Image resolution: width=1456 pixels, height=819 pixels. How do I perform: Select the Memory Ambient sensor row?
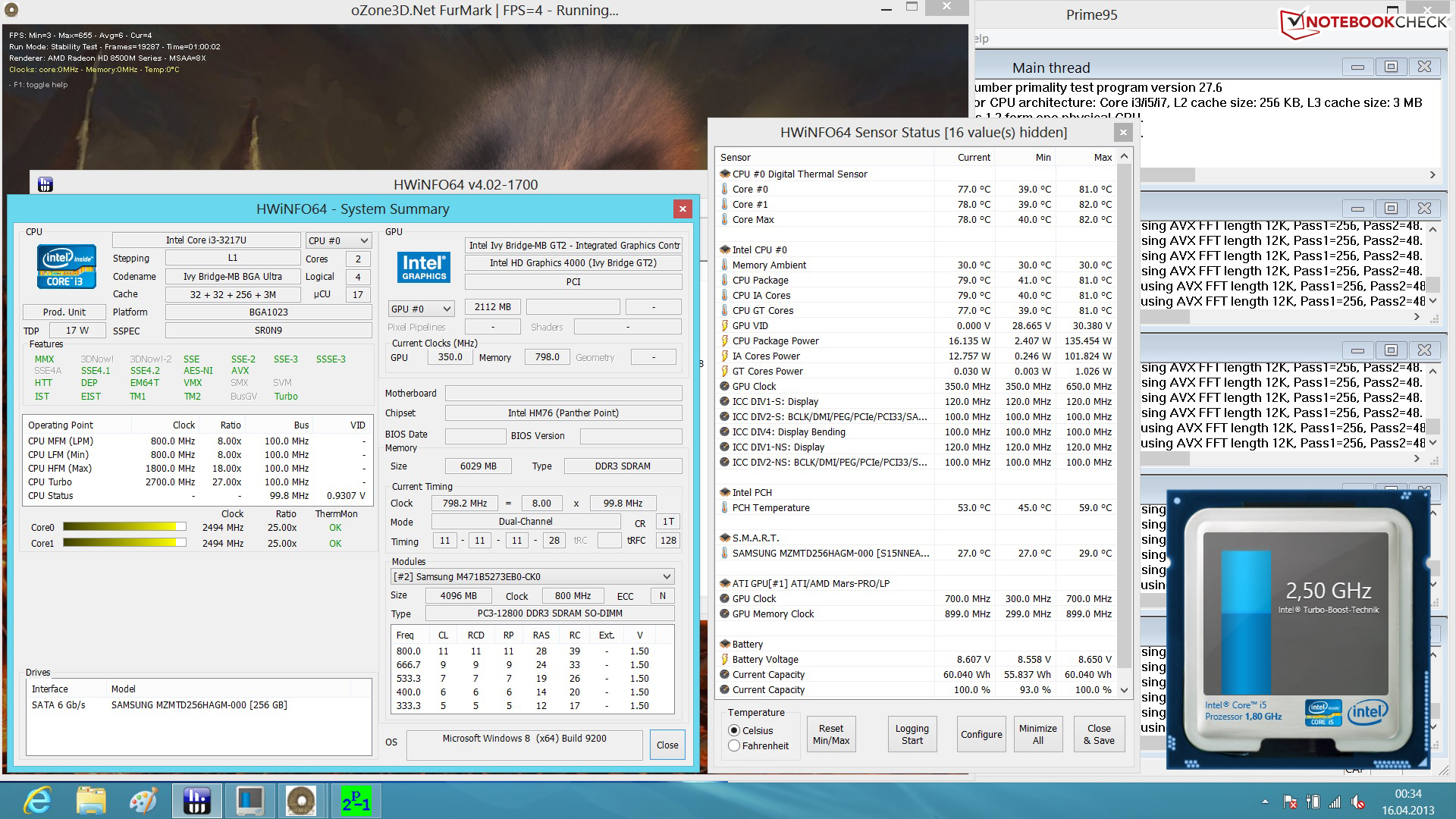point(916,265)
